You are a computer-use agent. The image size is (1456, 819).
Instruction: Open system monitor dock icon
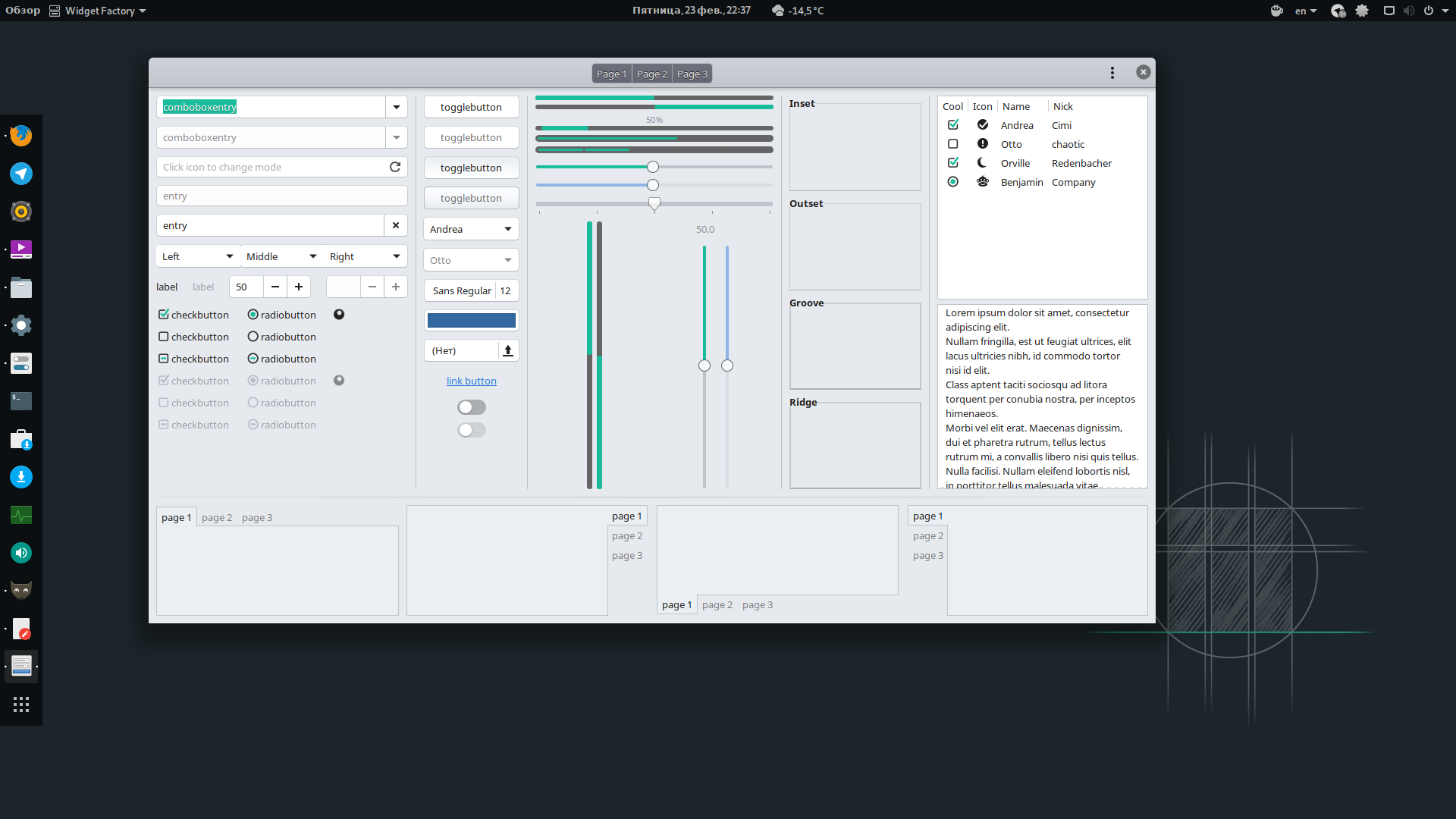[21, 515]
